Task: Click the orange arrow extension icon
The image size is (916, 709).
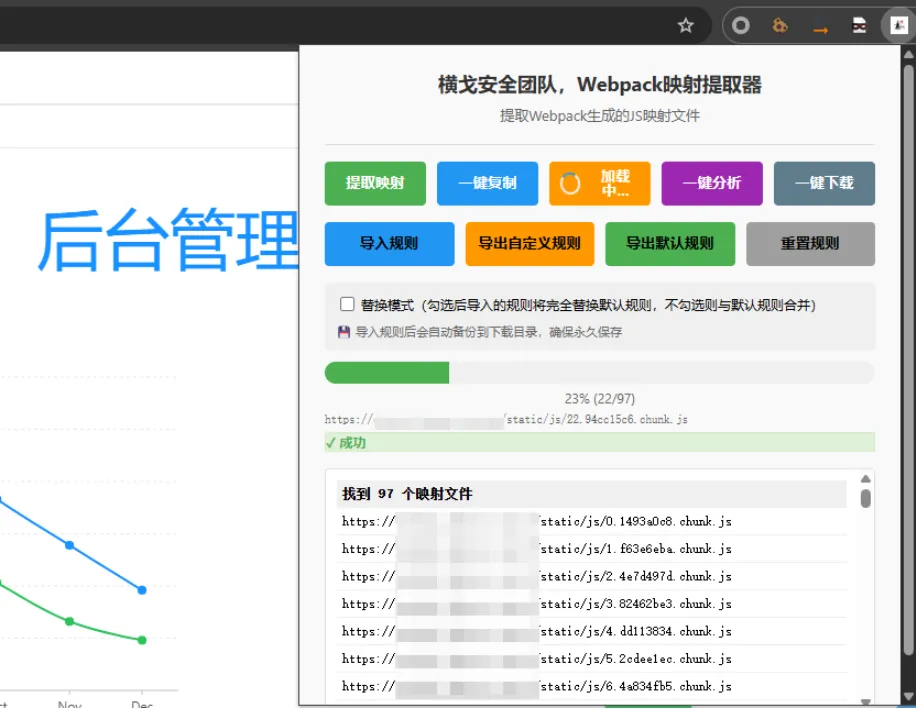Action: 820,29
